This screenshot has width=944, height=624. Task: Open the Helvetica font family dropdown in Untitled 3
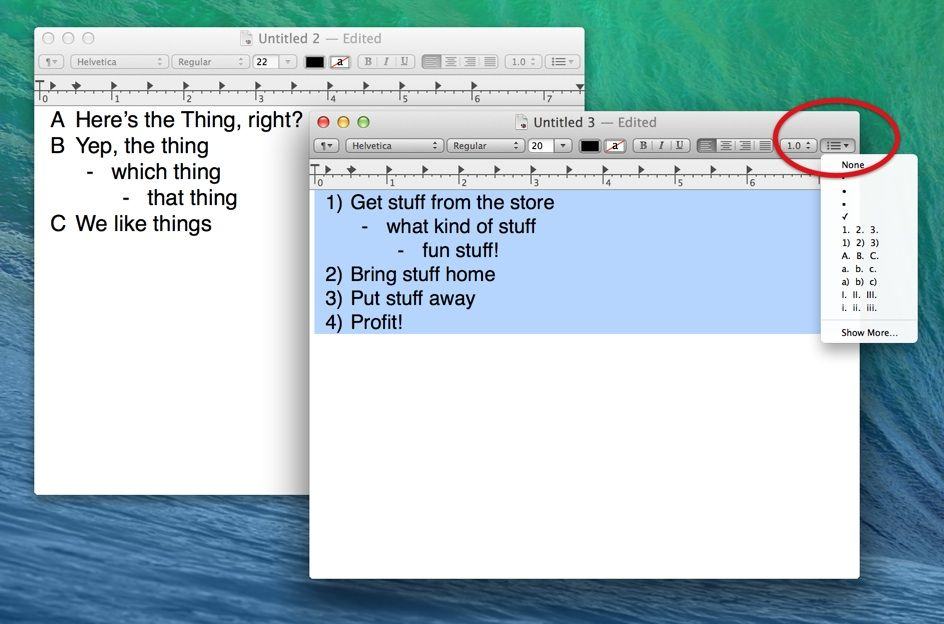click(394, 146)
